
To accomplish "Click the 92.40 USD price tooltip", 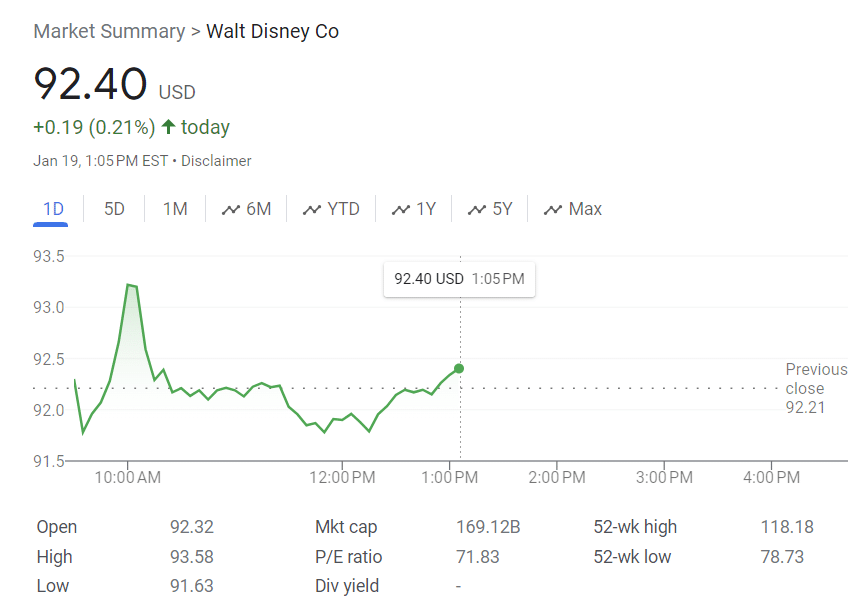I will pos(459,280).
